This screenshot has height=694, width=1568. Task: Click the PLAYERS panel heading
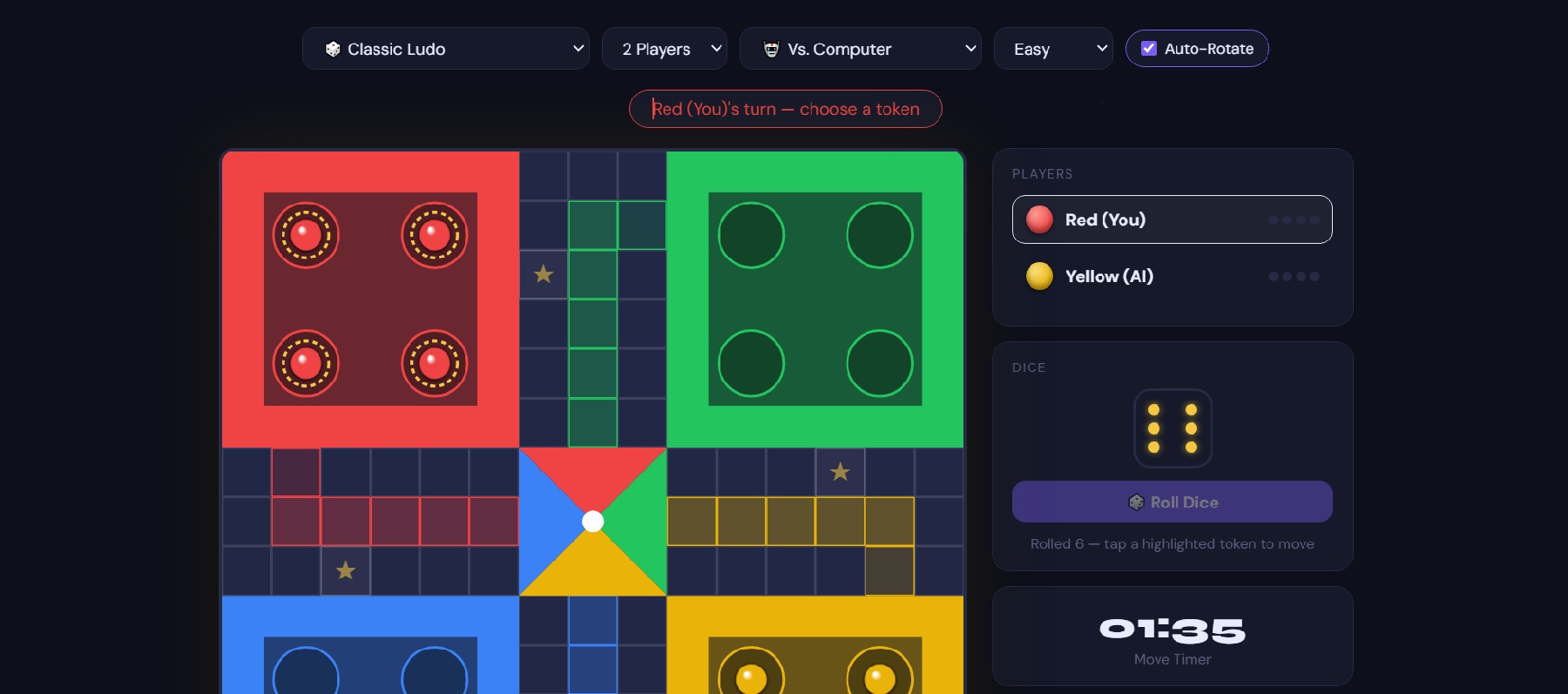click(x=1042, y=174)
